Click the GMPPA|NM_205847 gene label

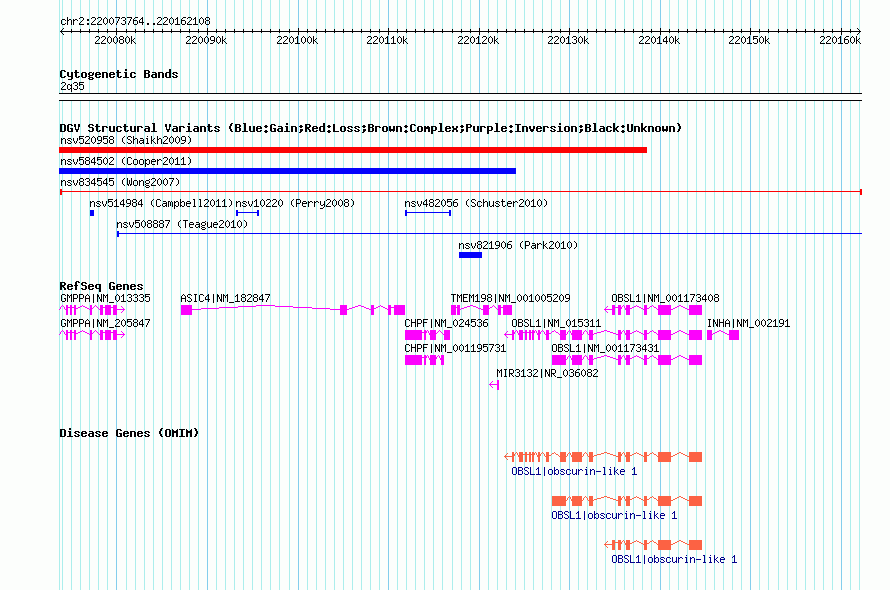tap(105, 323)
